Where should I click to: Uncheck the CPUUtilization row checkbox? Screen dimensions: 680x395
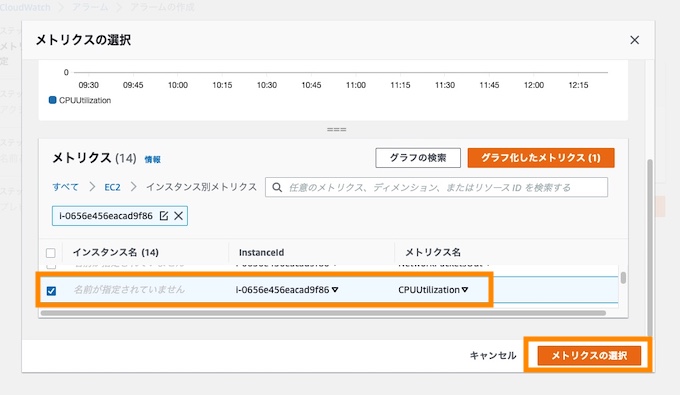tap(51, 291)
